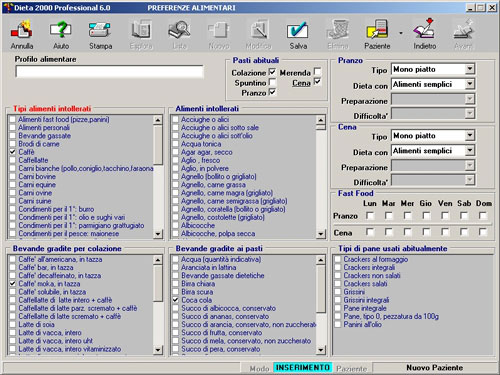Viewport: 500px width, 375px height.
Task: Select Panini all'olio bread item
Action: click(x=363, y=325)
